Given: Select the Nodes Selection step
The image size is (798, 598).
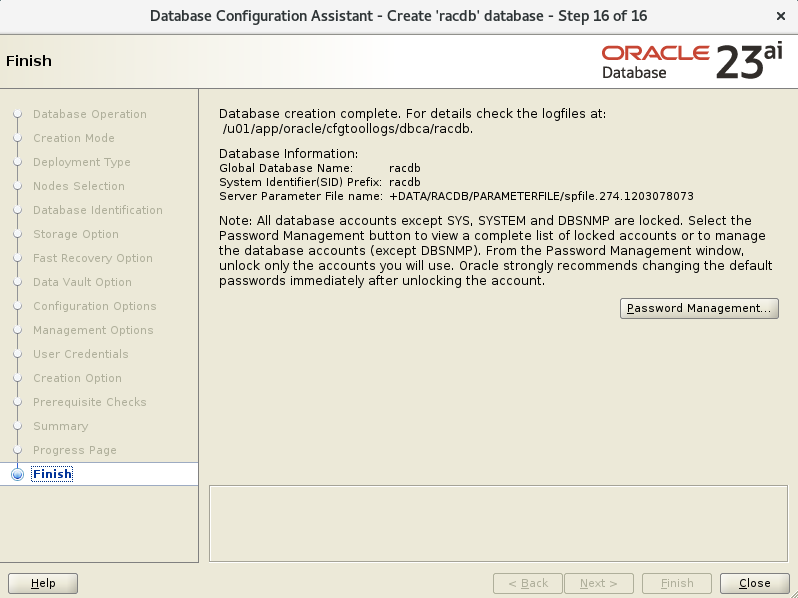Looking at the screenshot, I should click(79, 186).
